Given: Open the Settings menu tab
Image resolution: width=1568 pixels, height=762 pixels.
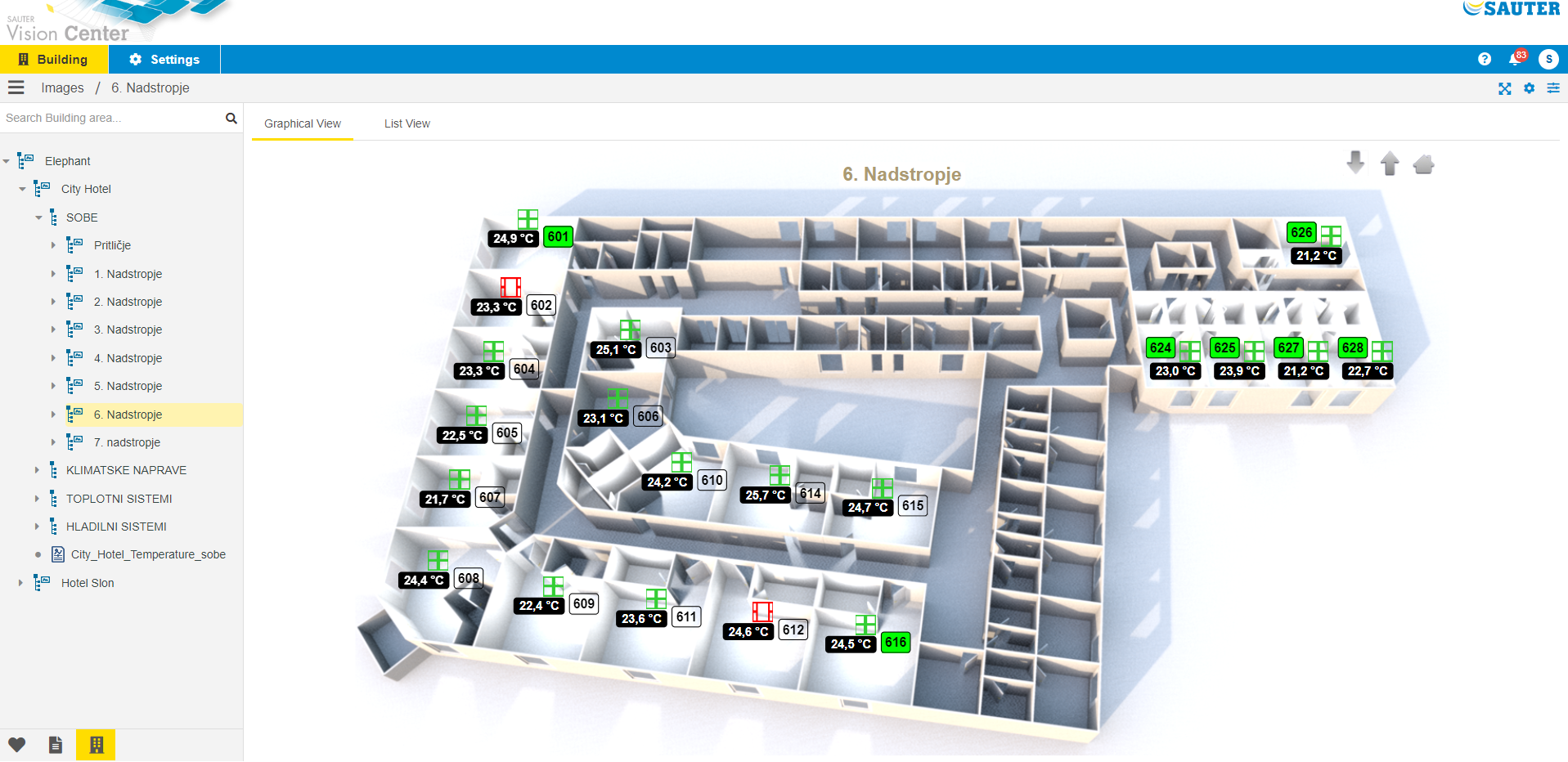Looking at the screenshot, I should 164,60.
